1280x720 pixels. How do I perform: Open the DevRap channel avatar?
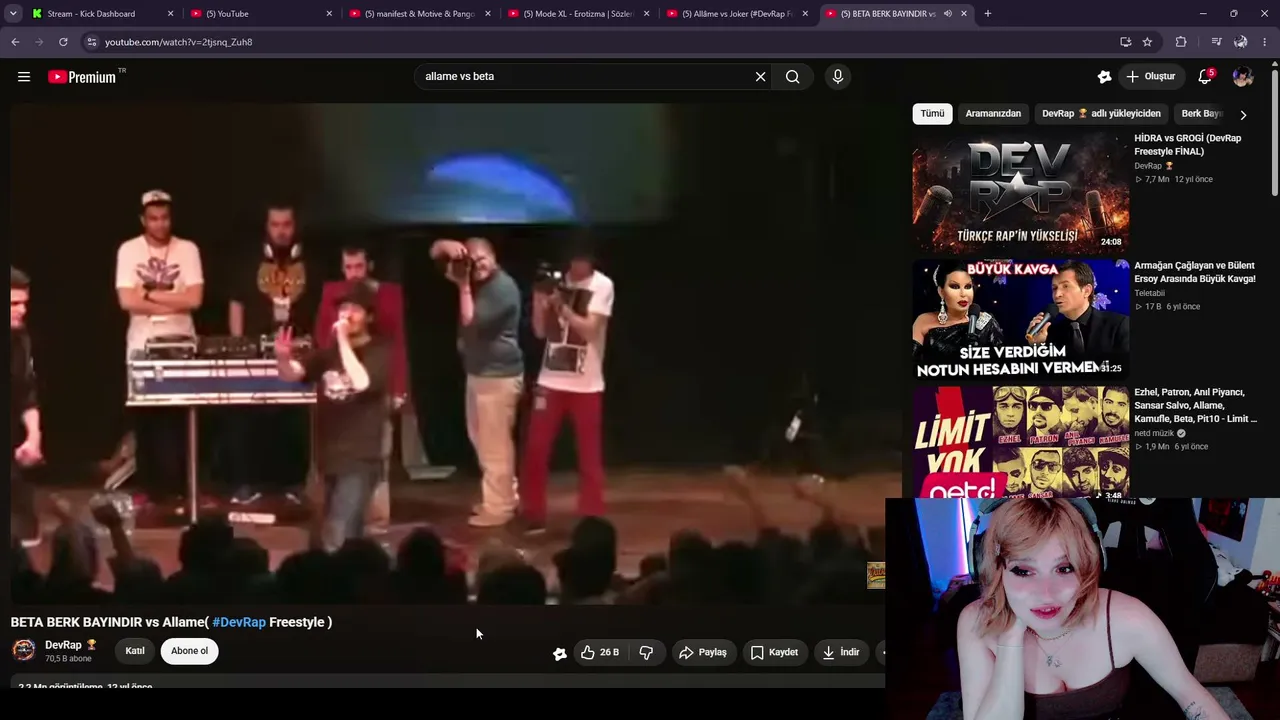coord(24,651)
